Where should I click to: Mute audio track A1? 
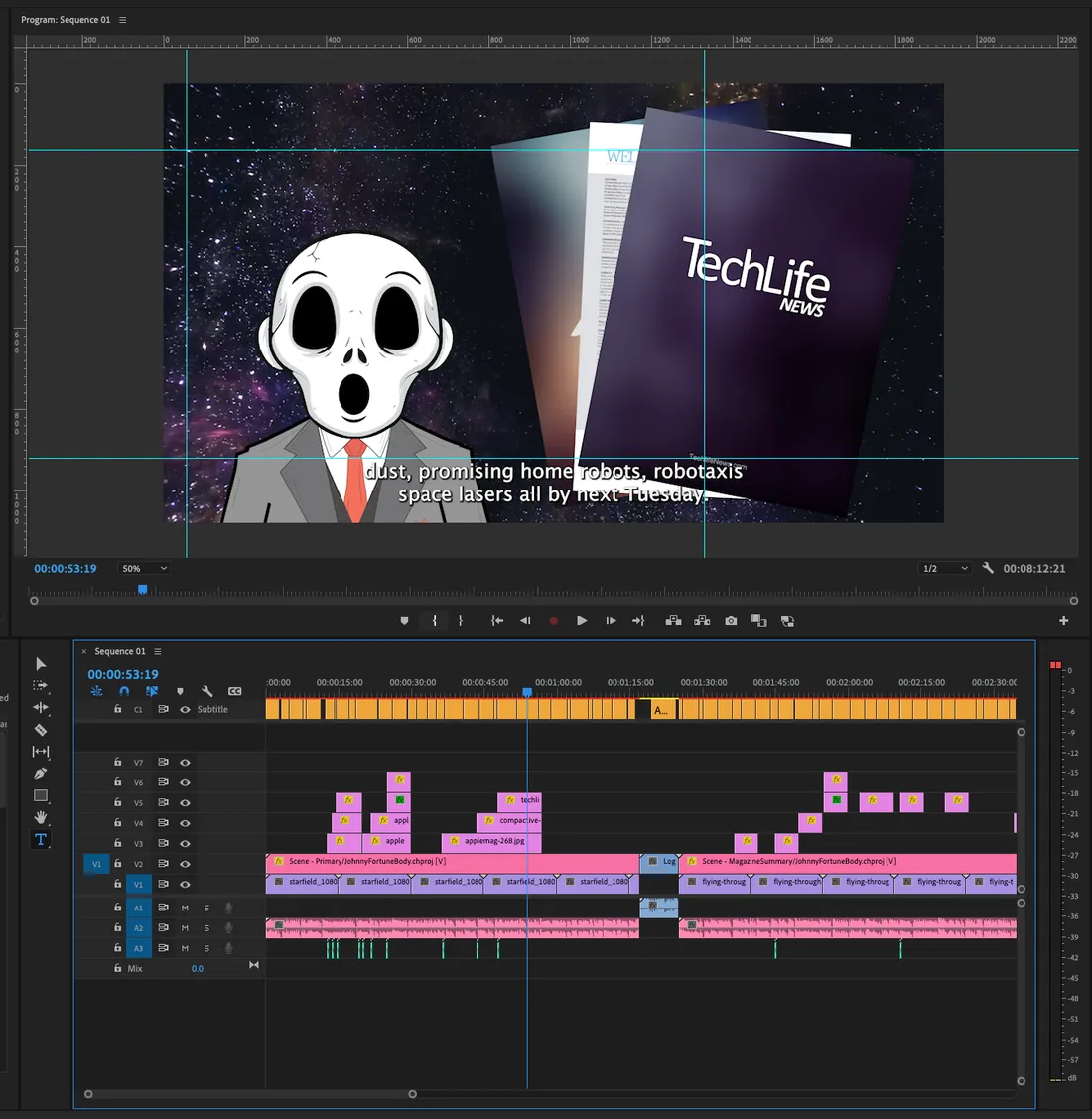coord(185,907)
